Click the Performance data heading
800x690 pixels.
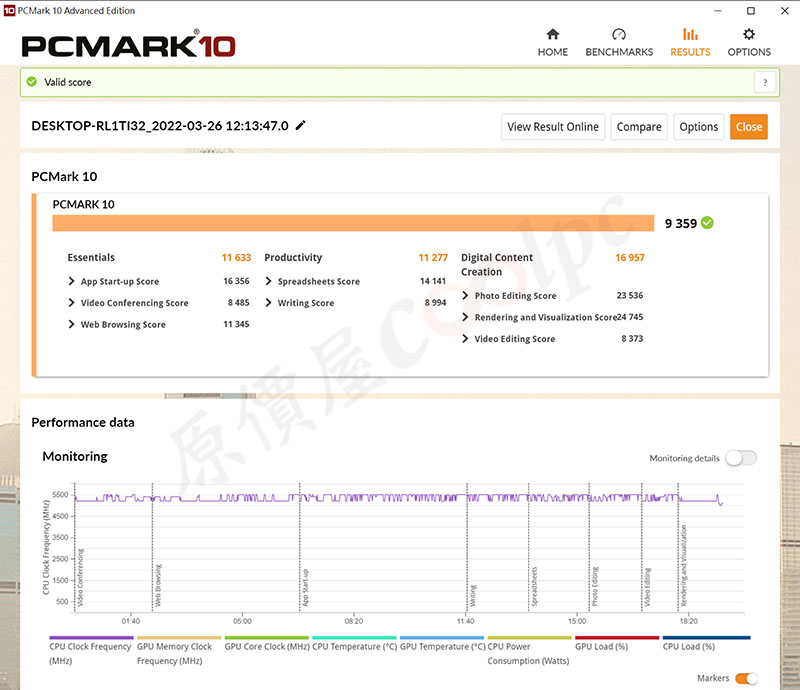click(x=83, y=422)
